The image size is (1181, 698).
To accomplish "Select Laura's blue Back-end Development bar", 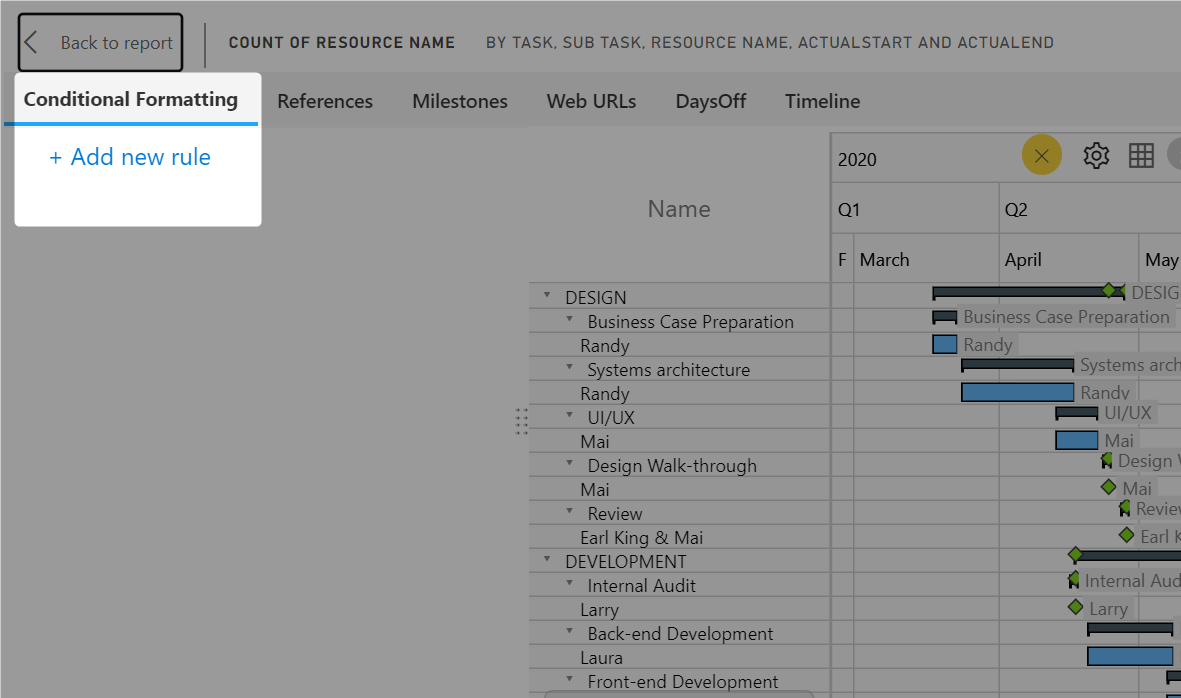I will (1129, 656).
